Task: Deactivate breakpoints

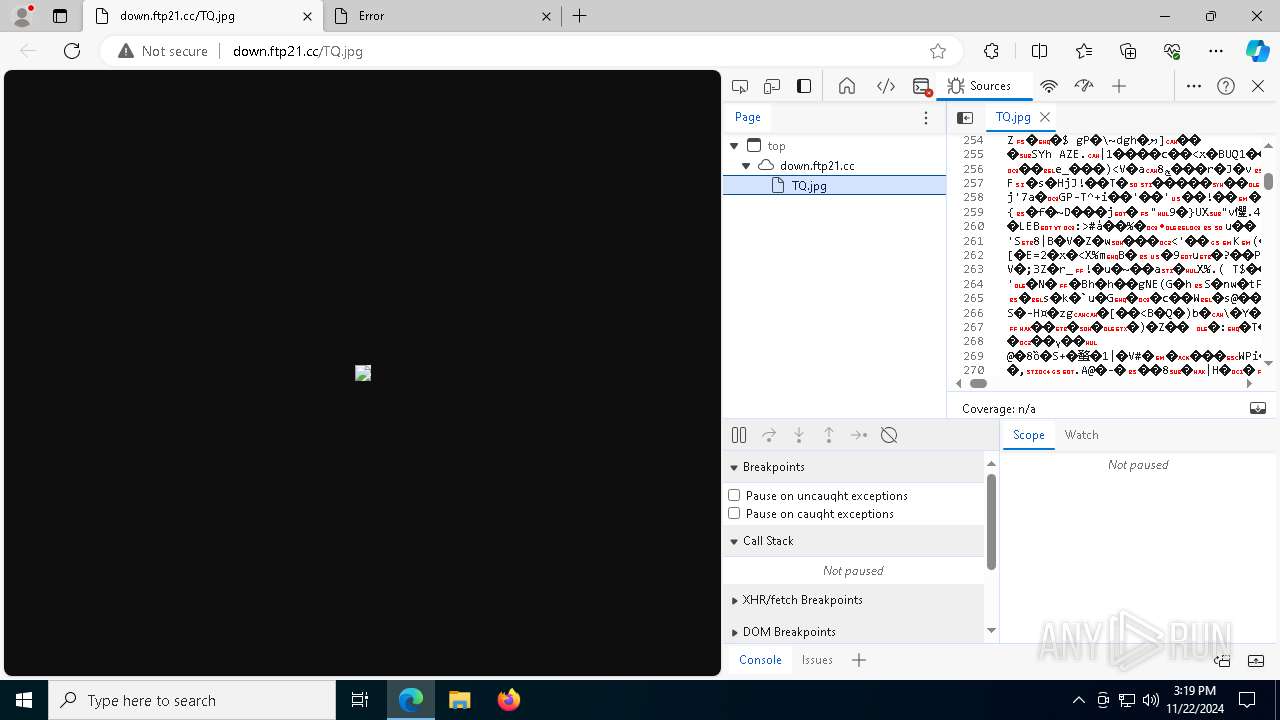Action: click(x=889, y=435)
